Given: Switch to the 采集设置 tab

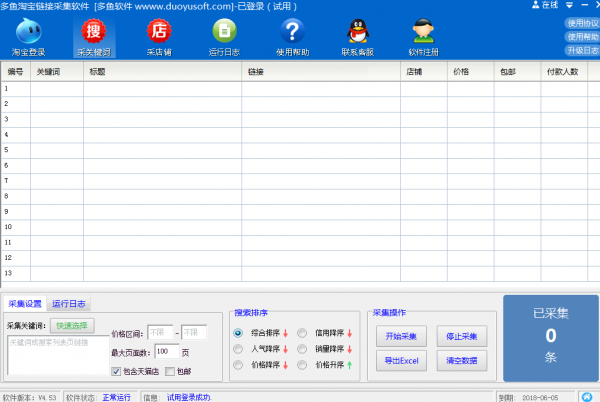Looking at the screenshot, I should [x=25, y=304].
